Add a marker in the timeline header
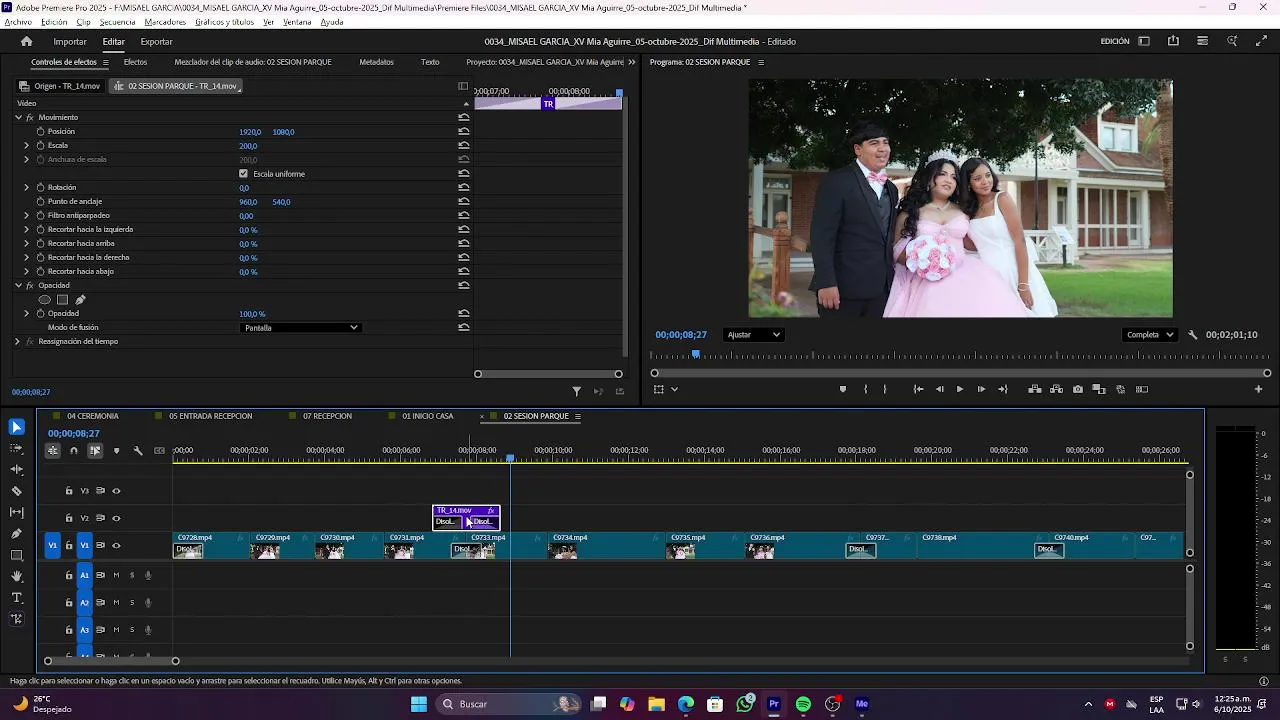 116,451
